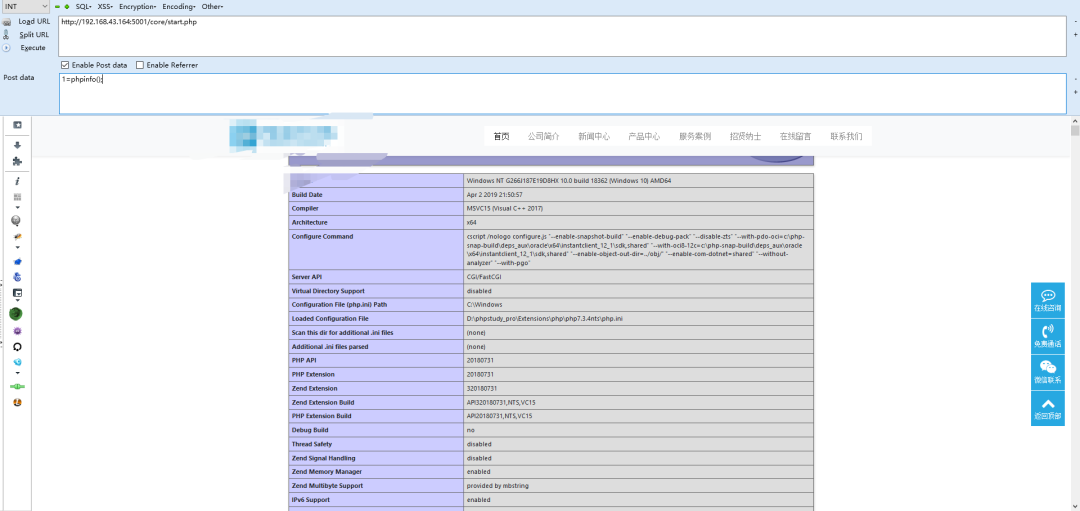1080x511 pixels.
Task: Click the 'CGI/FastCGI' Server API value
Action: 484,277
